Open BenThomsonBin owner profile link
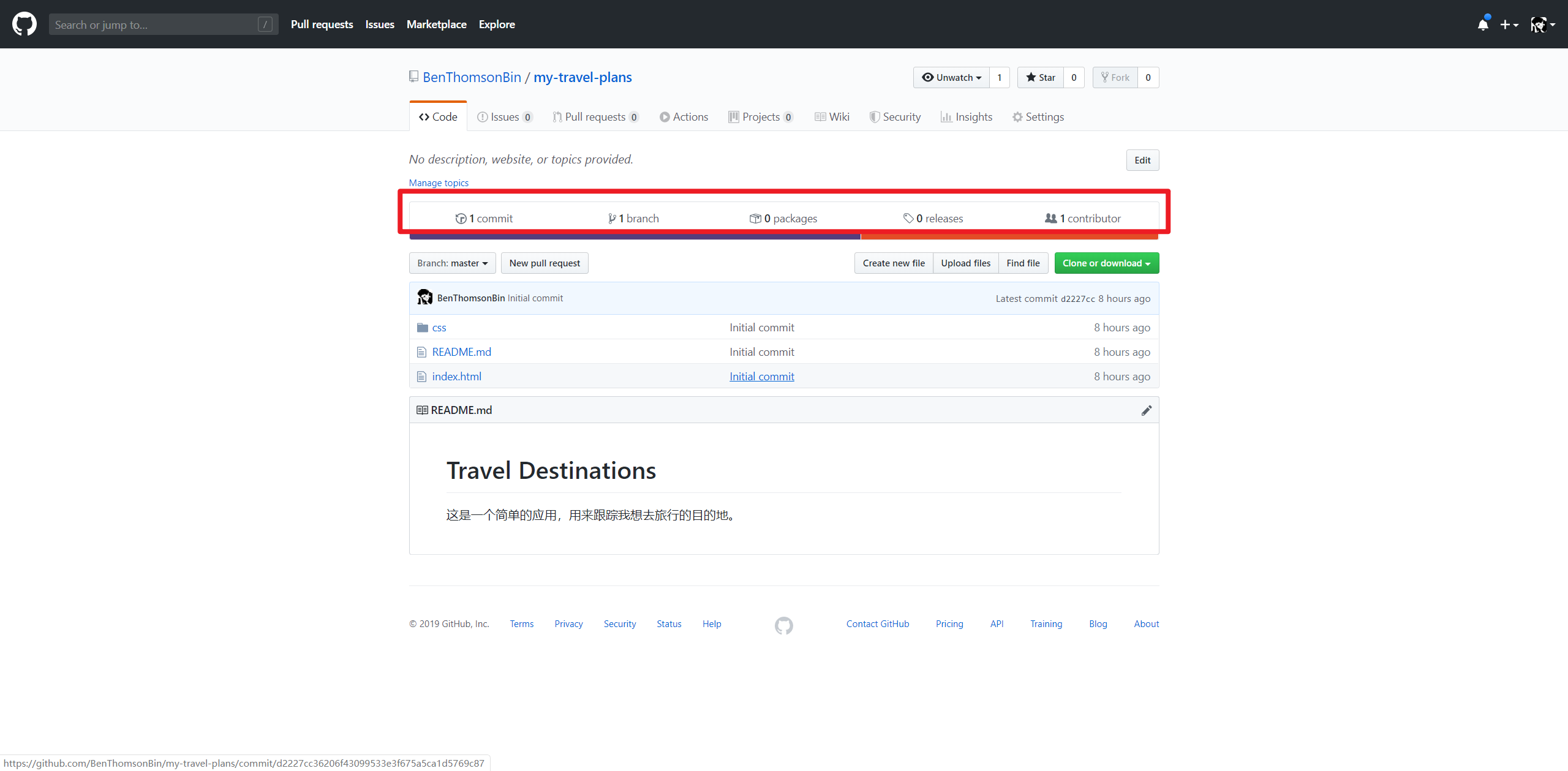 point(472,77)
